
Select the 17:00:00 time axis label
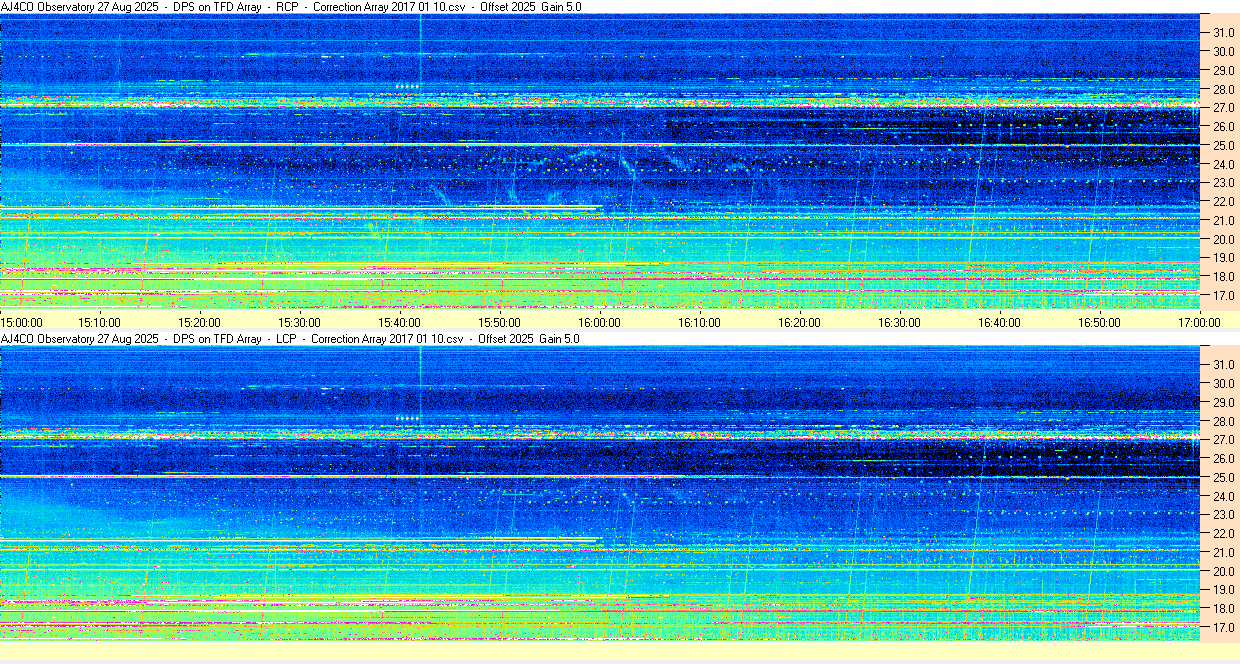pyautogui.click(x=1200, y=322)
